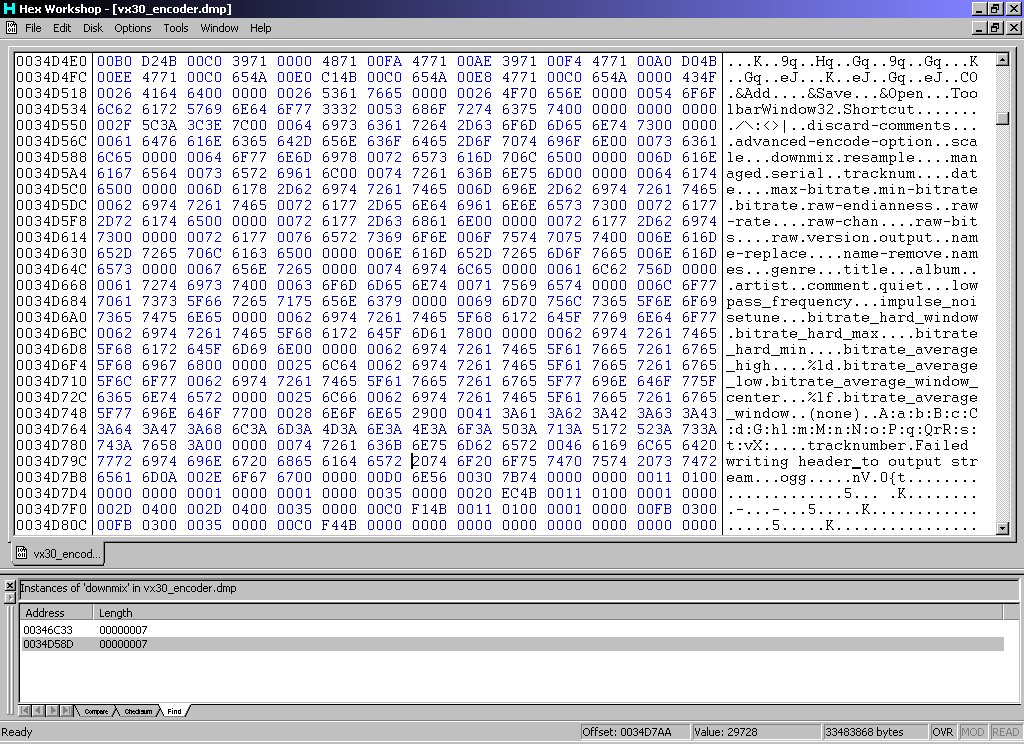Open the File menu
The width and height of the screenshot is (1024, 744).
pos(33,28)
